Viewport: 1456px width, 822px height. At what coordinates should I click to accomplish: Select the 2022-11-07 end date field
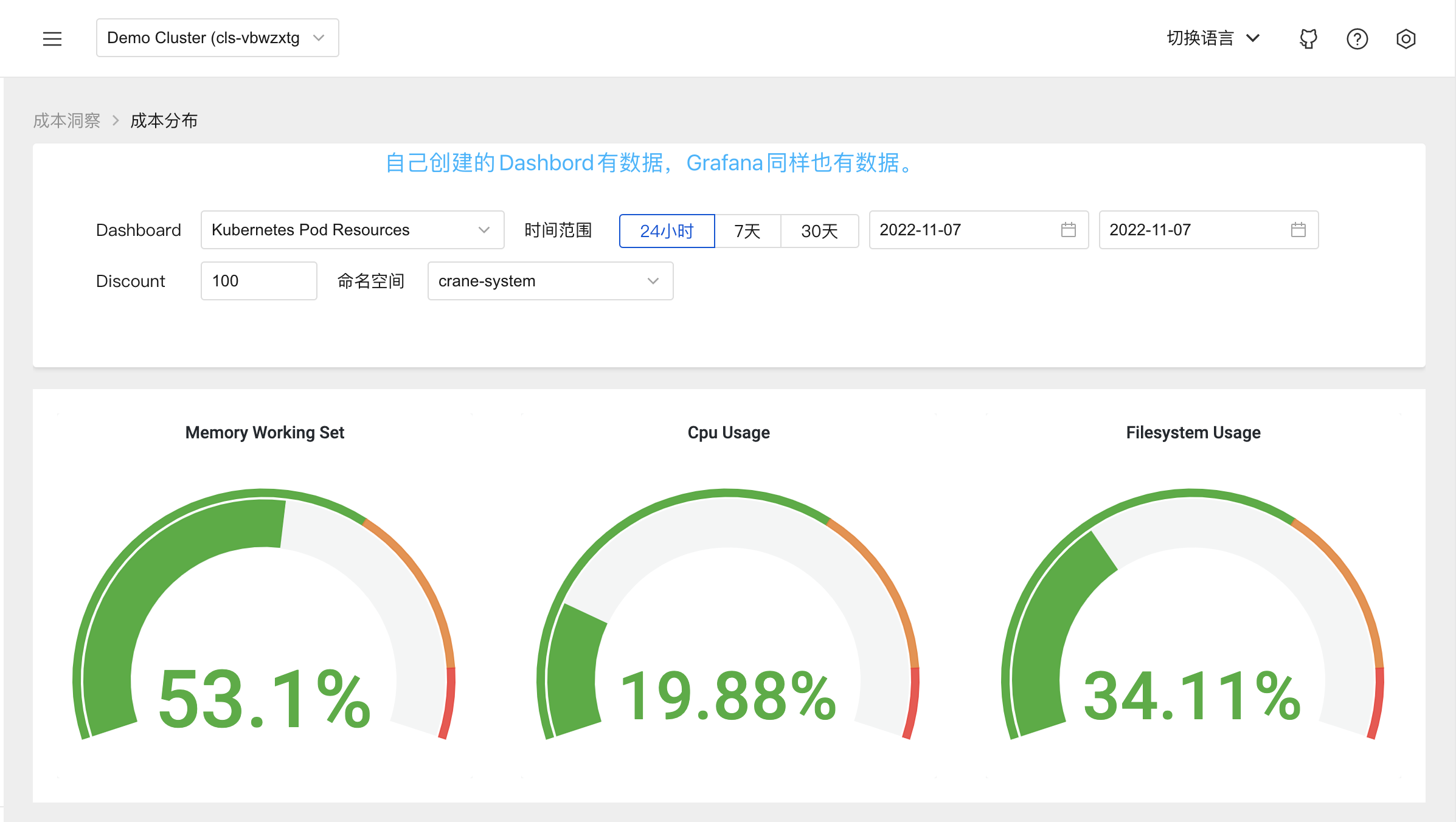[1179, 230]
